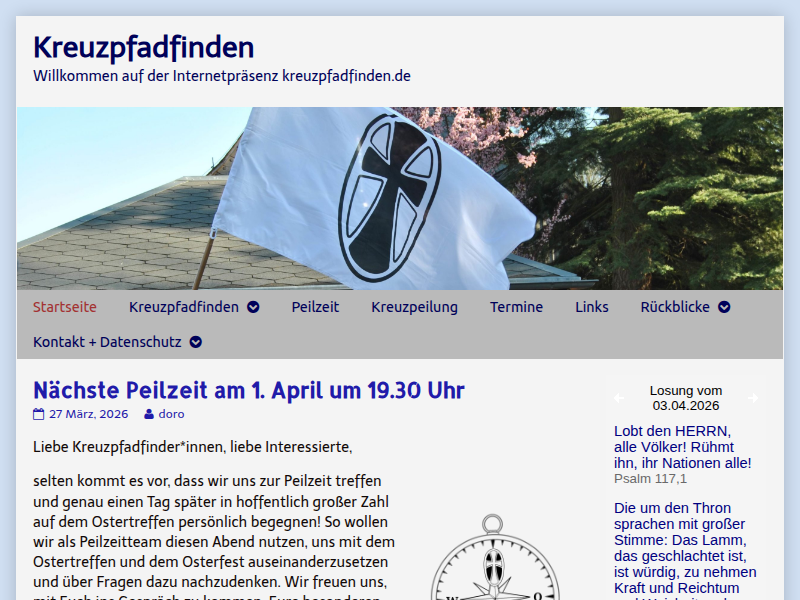Screen dimensions: 800x600
Task: Open the Links menu item
Action: point(592,307)
